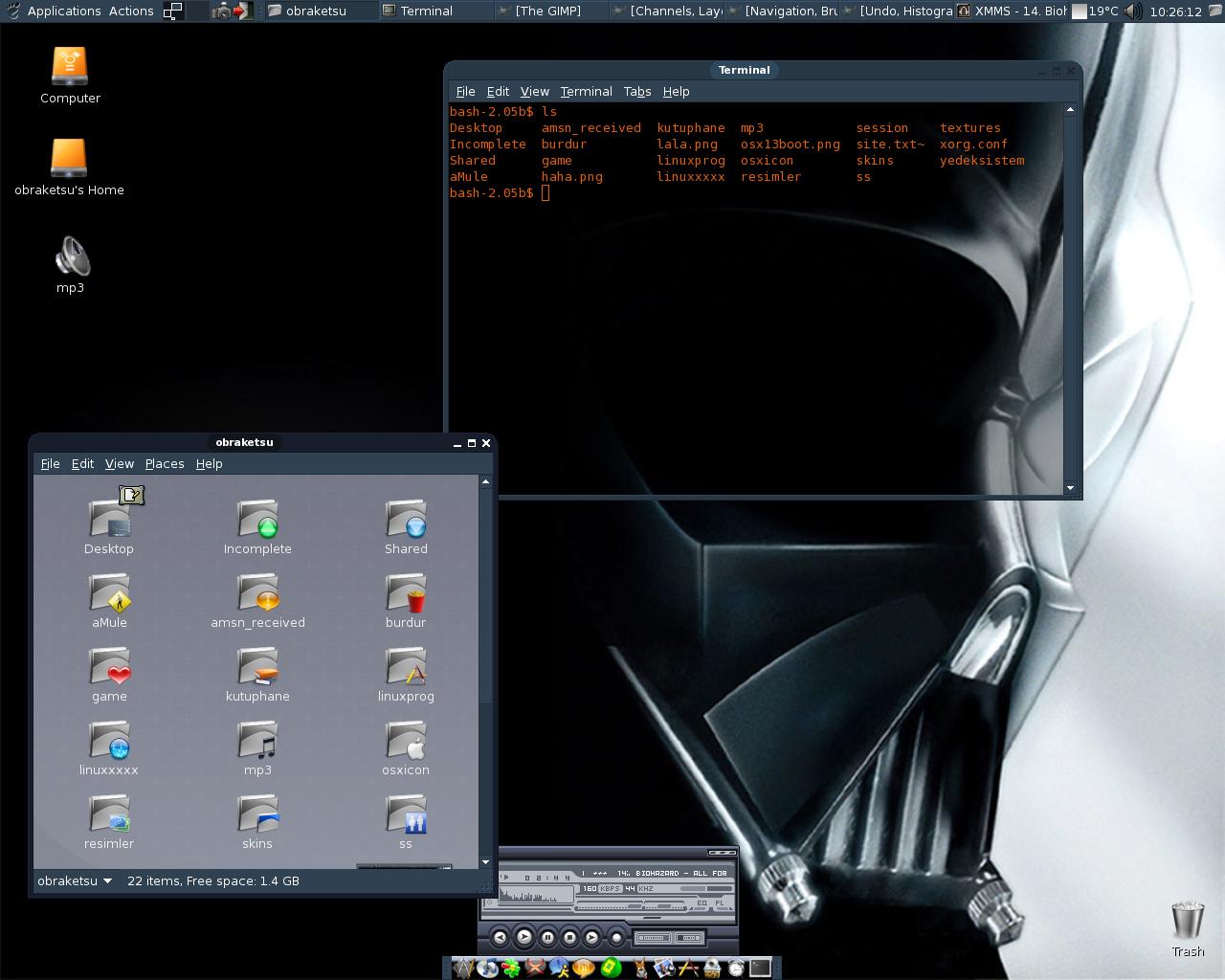This screenshot has height=980, width=1225.
Task: Open the resimler folder
Action: point(109,821)
